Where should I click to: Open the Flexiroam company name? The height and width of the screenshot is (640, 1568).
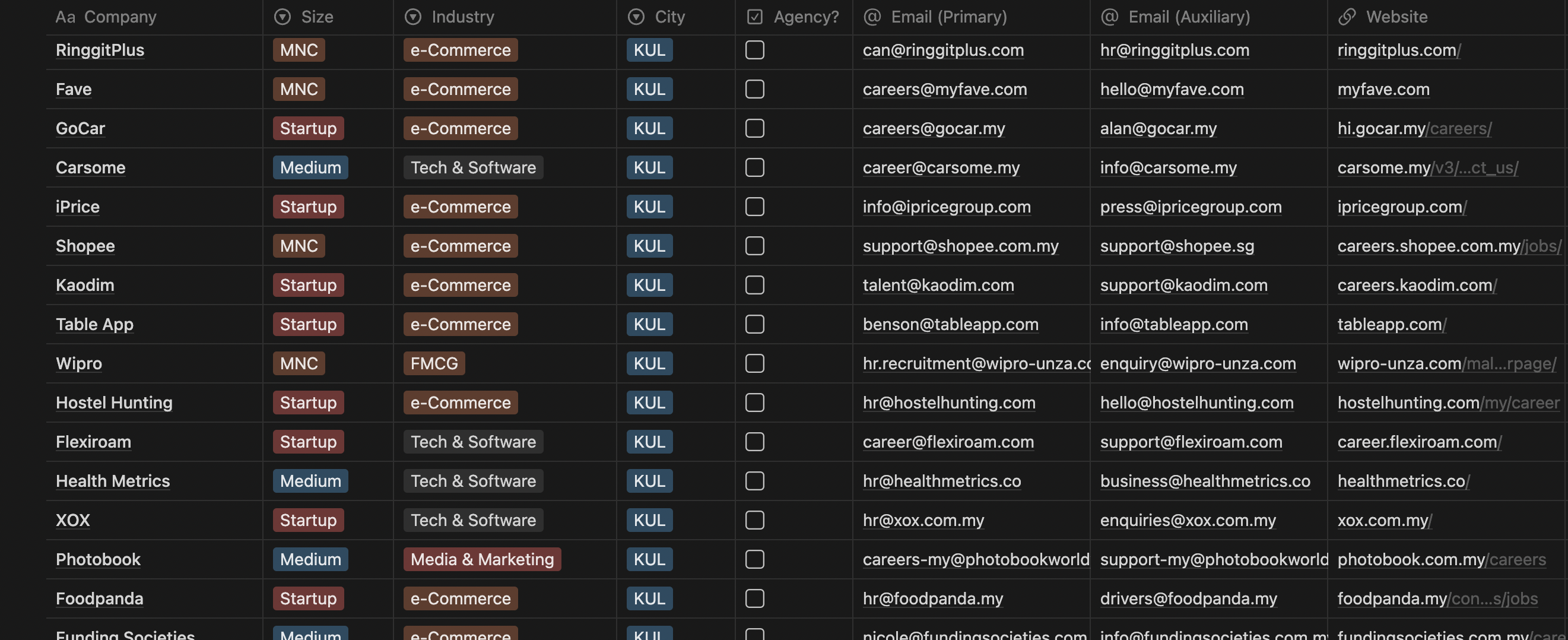pyautogui.click(x=93, y=442)
